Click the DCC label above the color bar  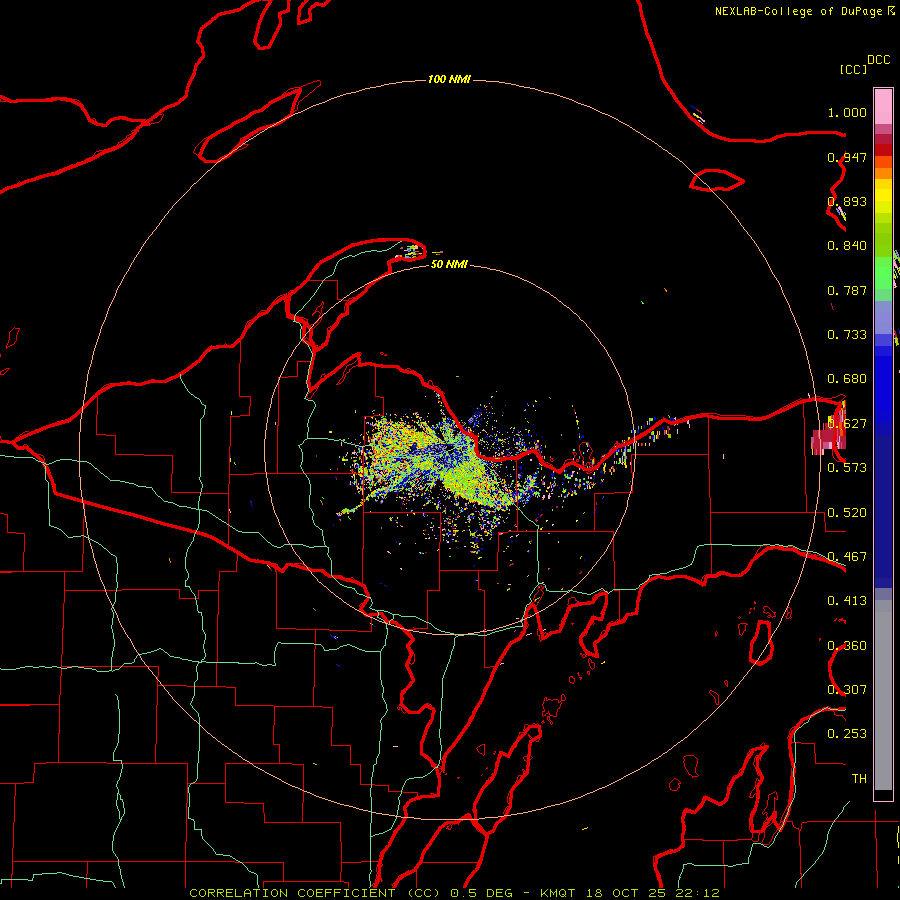(x=879, y=60)
